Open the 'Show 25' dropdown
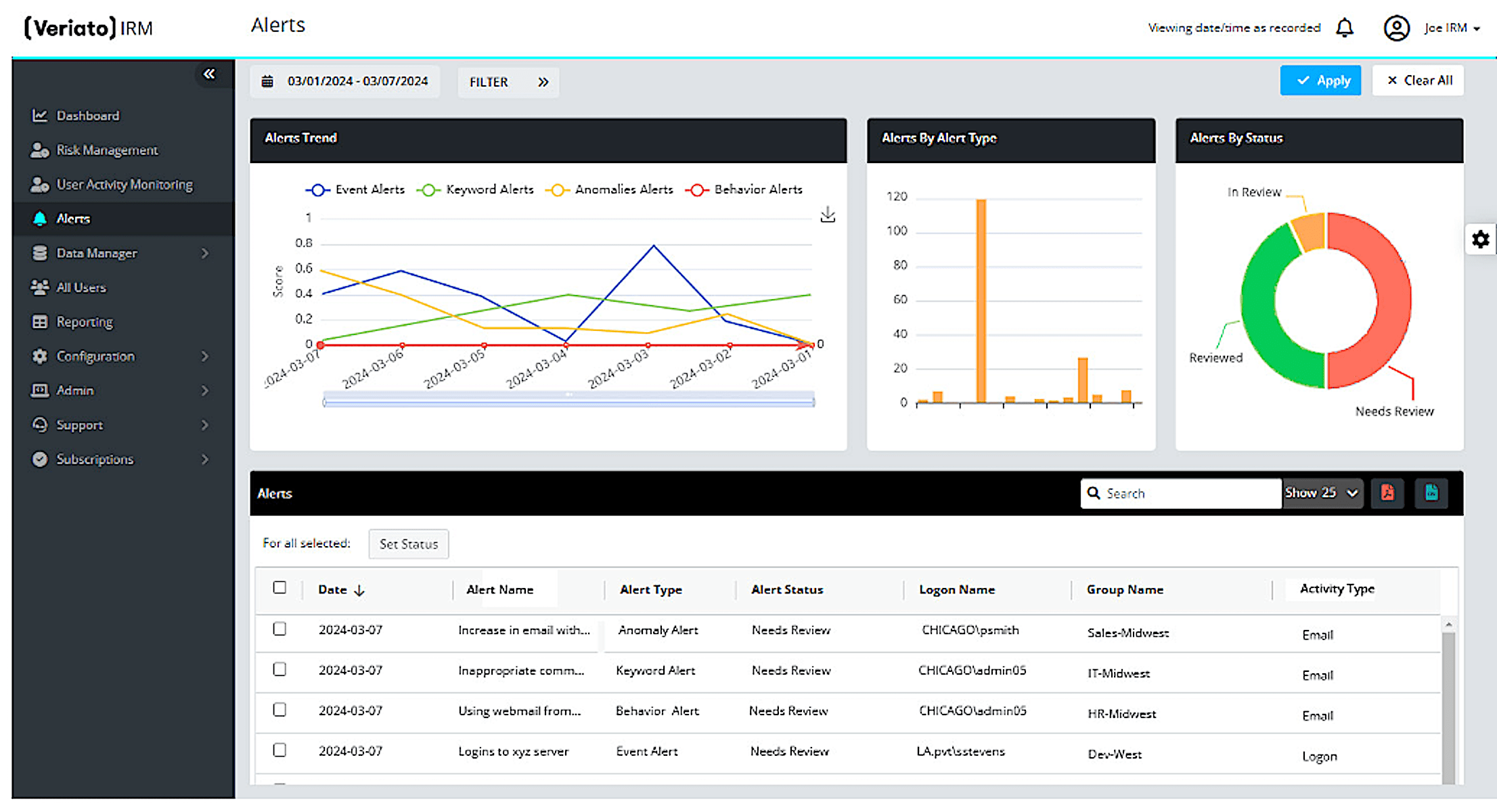The height and width of the screenshot is (812, 1497). [1321, 493]
